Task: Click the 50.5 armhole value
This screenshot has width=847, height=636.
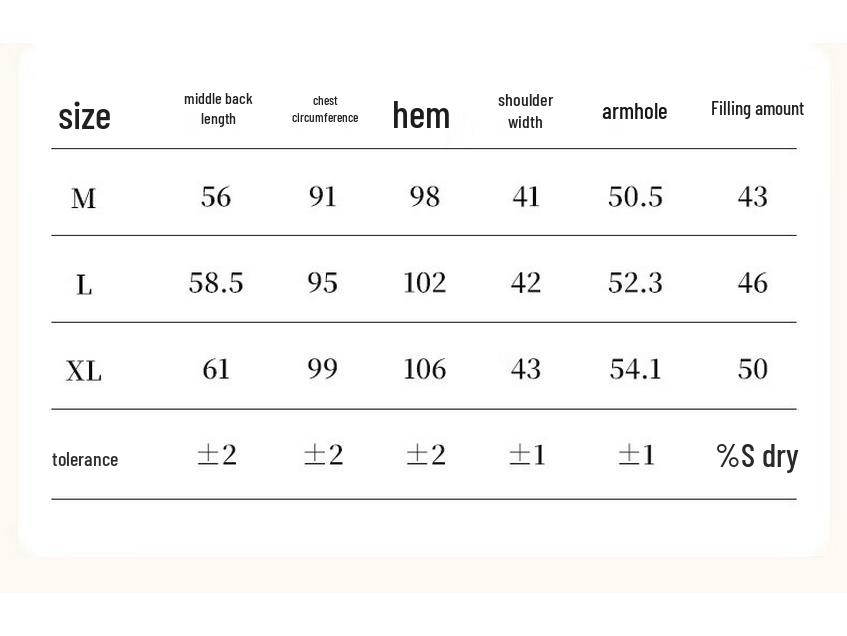Action: click(635, 197)
